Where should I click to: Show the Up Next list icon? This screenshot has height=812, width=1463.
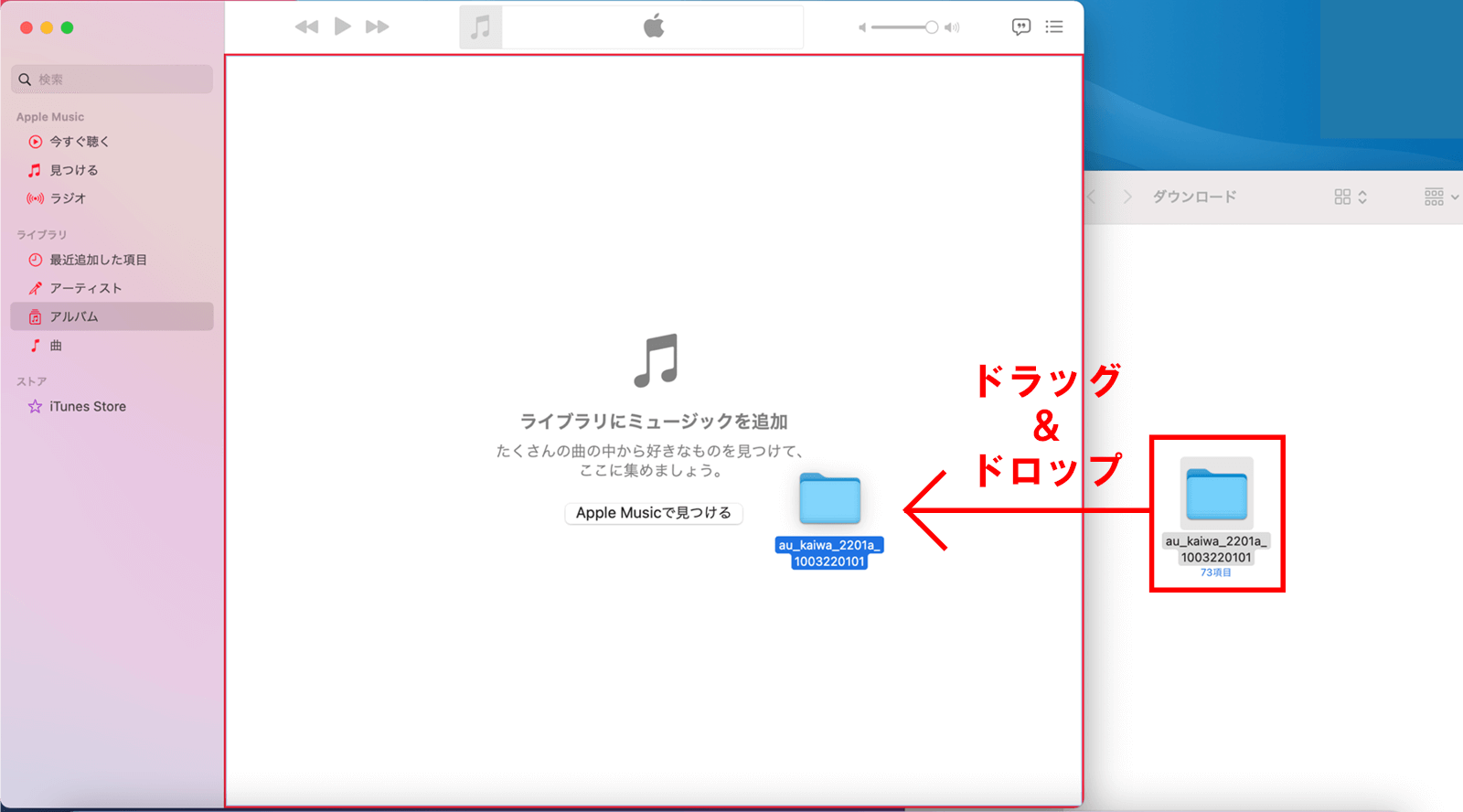(x=1054, y=27)
